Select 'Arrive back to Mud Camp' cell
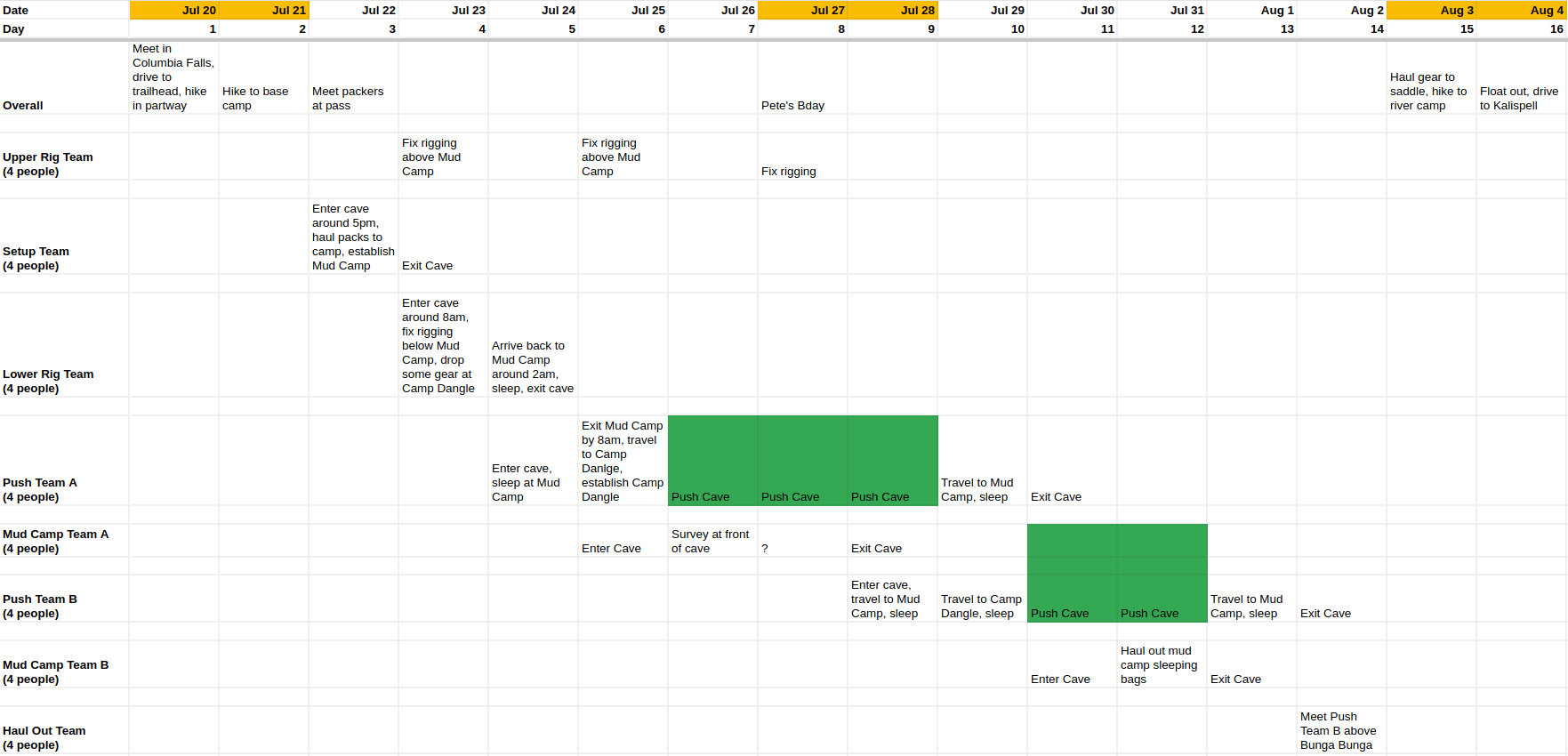This screenshot has width=1568, height=756. (534, 345)
